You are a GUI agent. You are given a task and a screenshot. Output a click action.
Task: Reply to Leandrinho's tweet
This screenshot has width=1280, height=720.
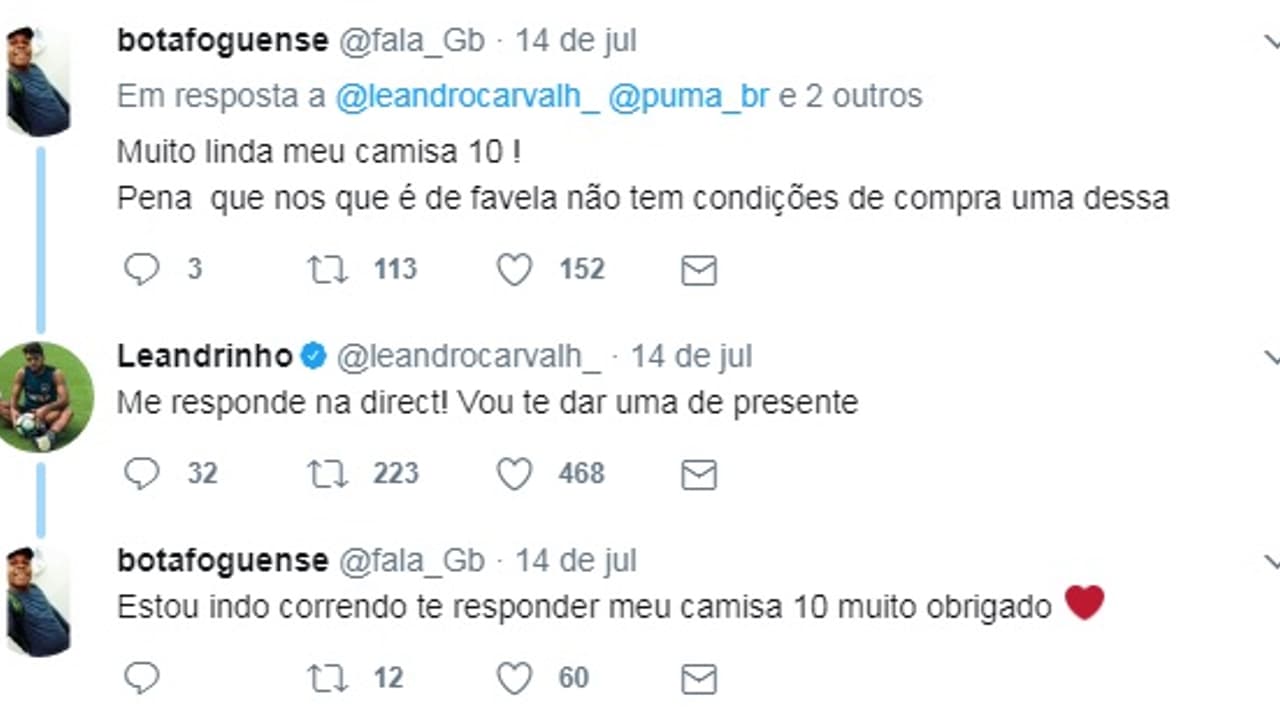(x=141, y=473)
